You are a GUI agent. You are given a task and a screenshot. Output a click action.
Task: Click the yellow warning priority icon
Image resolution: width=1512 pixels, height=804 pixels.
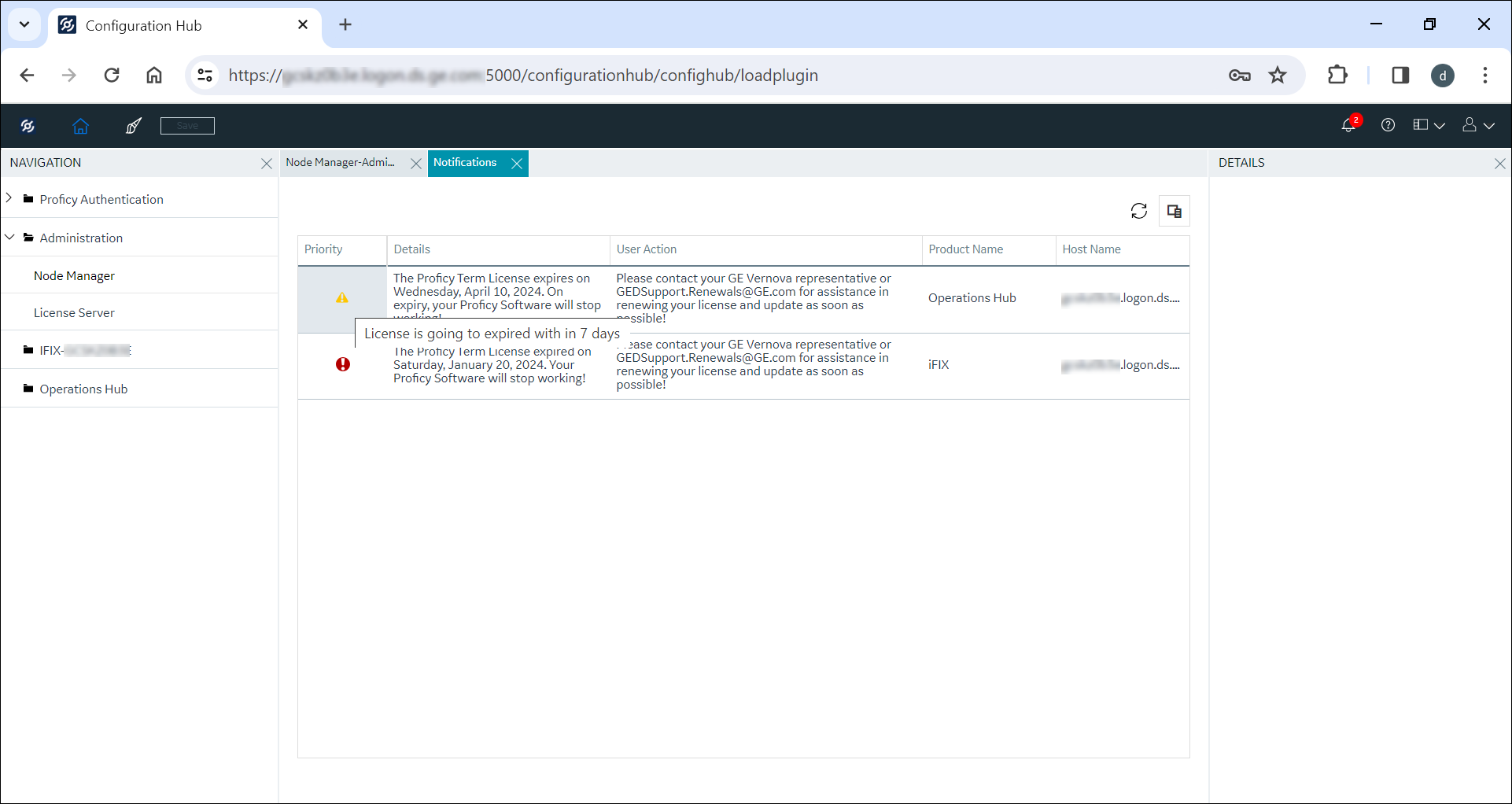coord(342,298)
